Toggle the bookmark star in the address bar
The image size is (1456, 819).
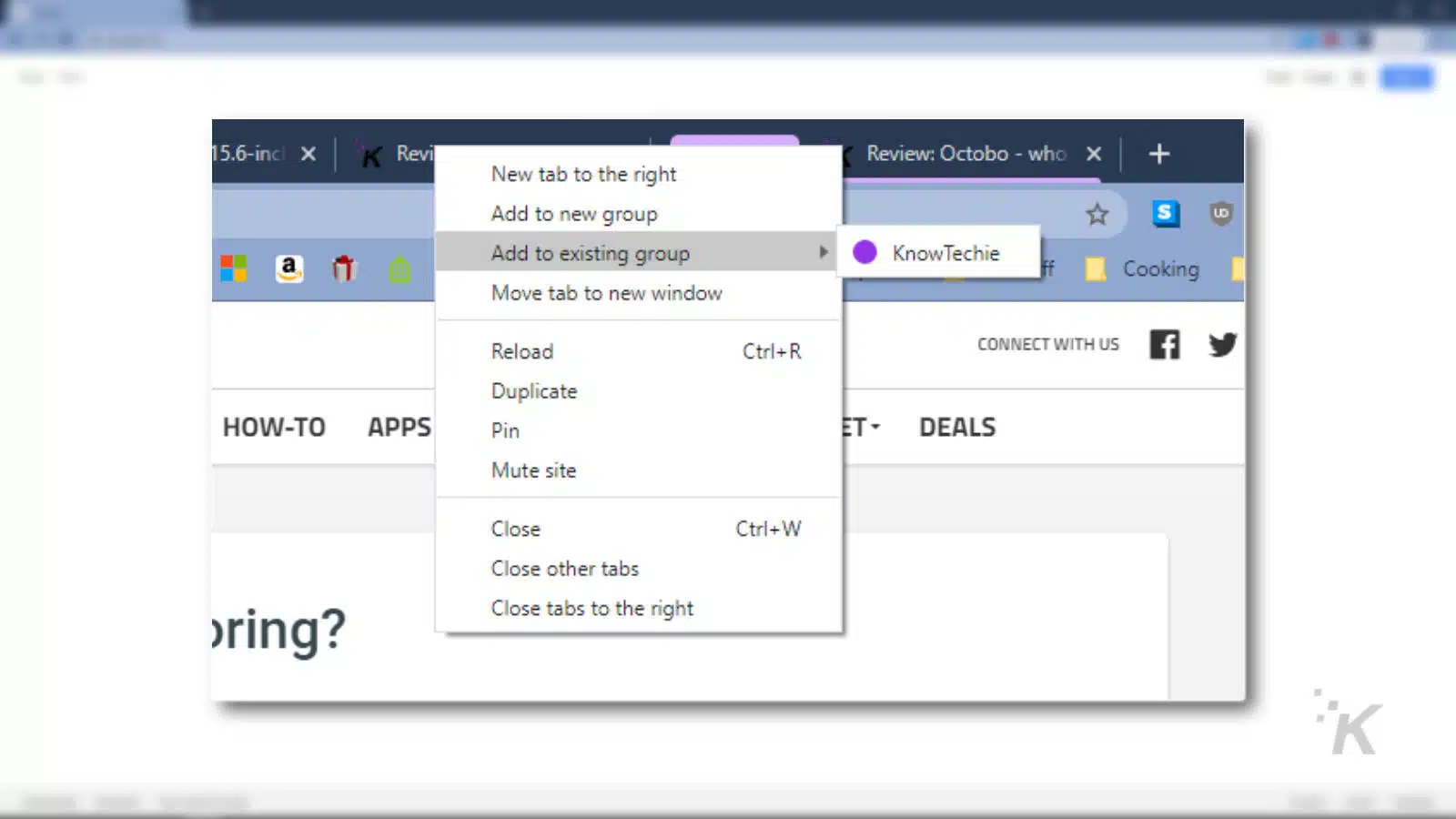(1097, 214)
